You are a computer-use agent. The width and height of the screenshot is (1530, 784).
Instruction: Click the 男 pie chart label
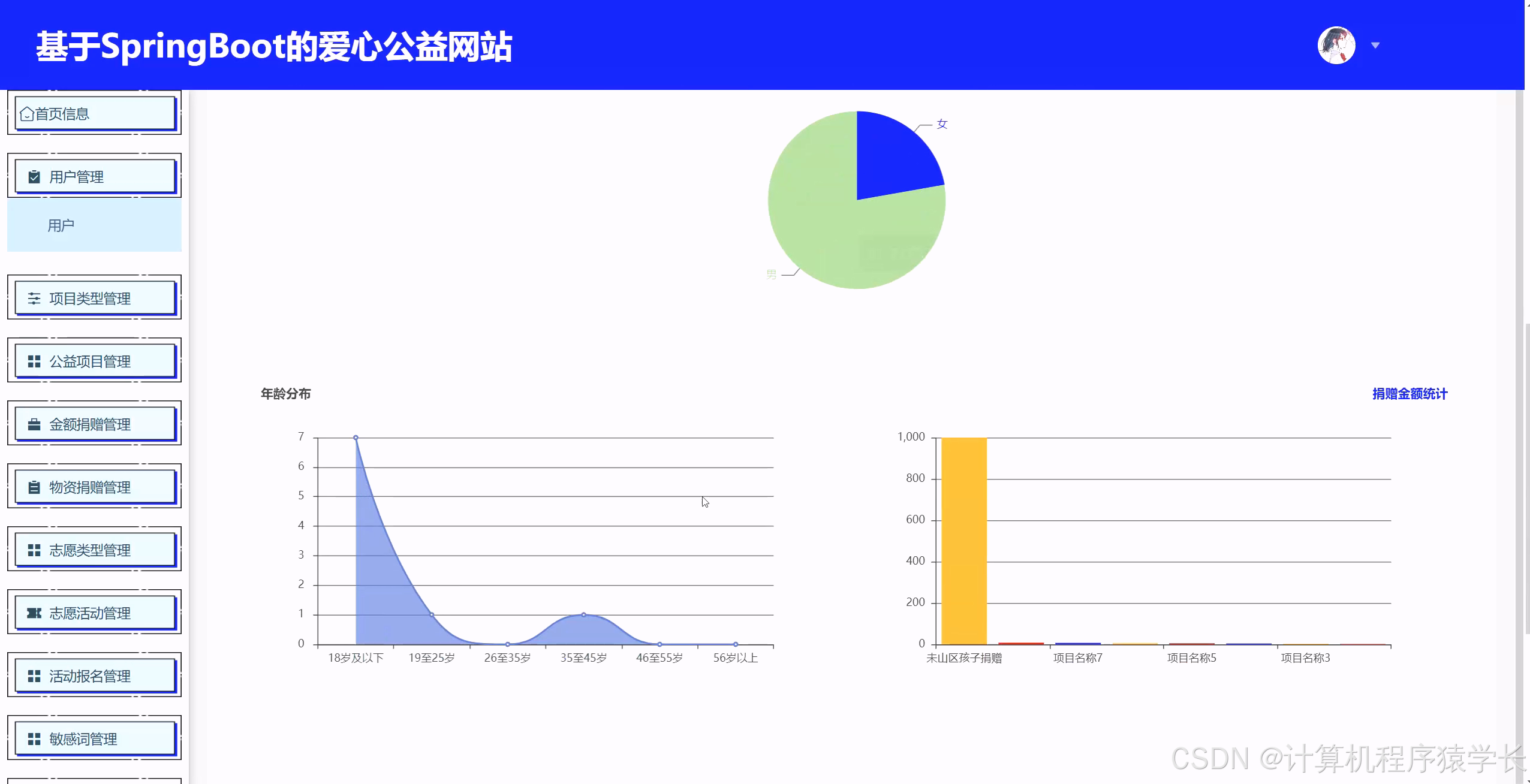[x=772, y=275]
